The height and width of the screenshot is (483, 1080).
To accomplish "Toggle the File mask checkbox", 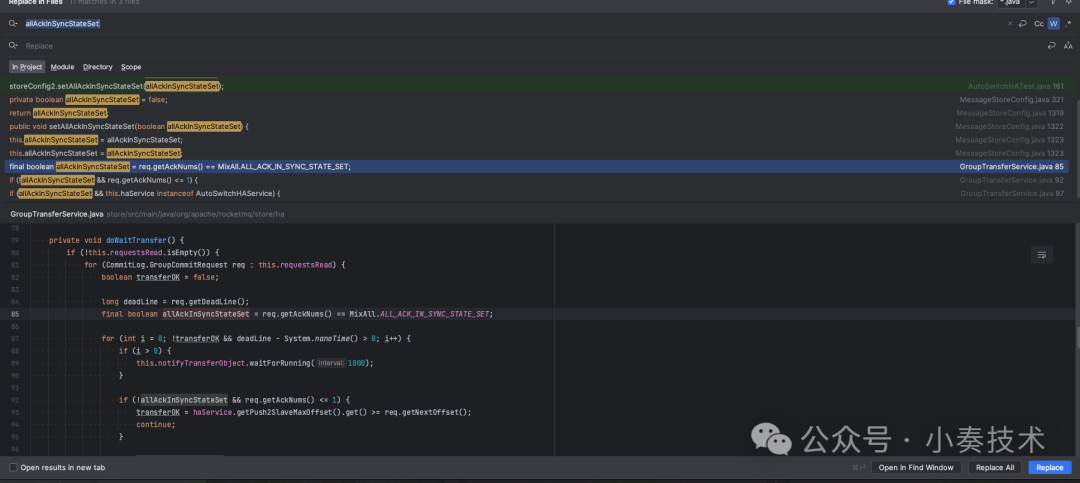I will coord(952,2).
